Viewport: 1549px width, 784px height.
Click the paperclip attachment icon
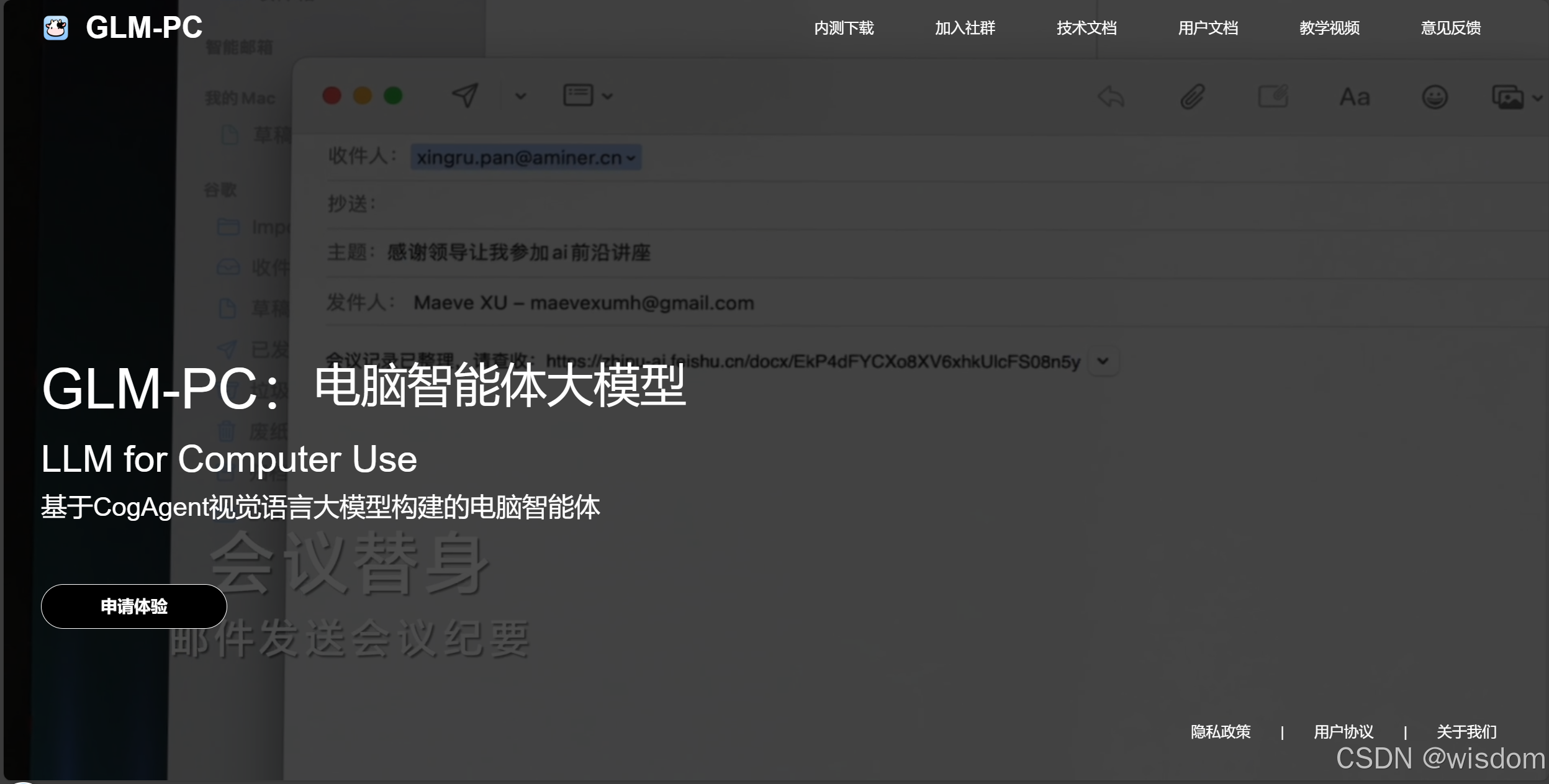coord(1192,97)
